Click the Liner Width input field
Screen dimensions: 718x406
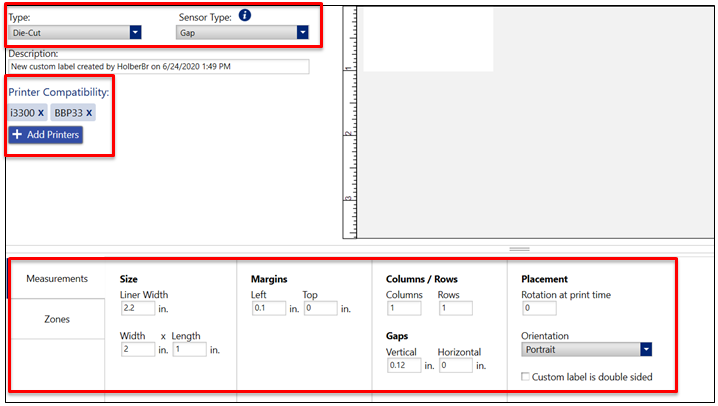pyautogui.click(x=138, y=308)
